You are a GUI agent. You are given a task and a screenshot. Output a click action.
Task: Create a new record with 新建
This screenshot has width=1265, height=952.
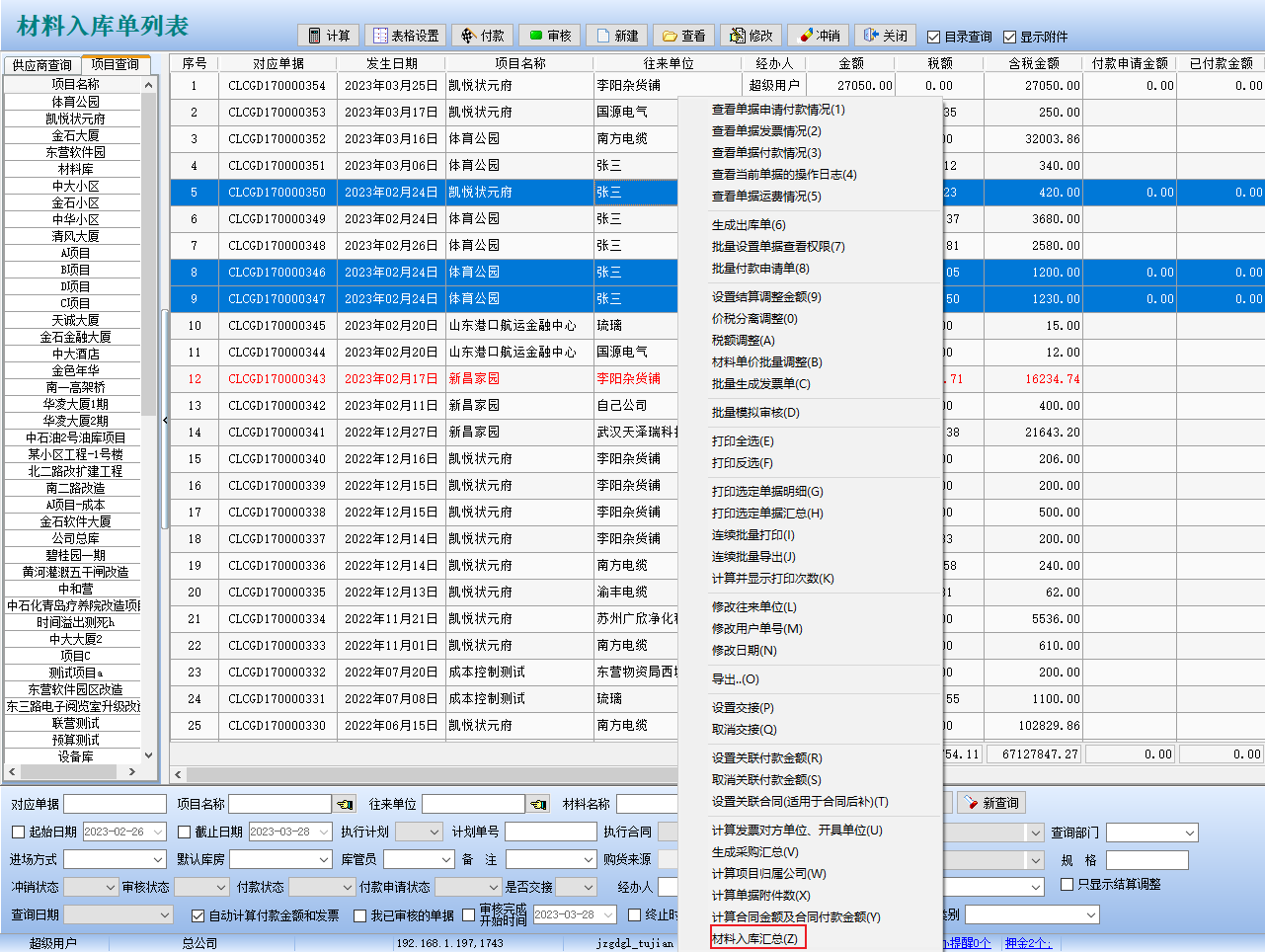click(616, 36)
